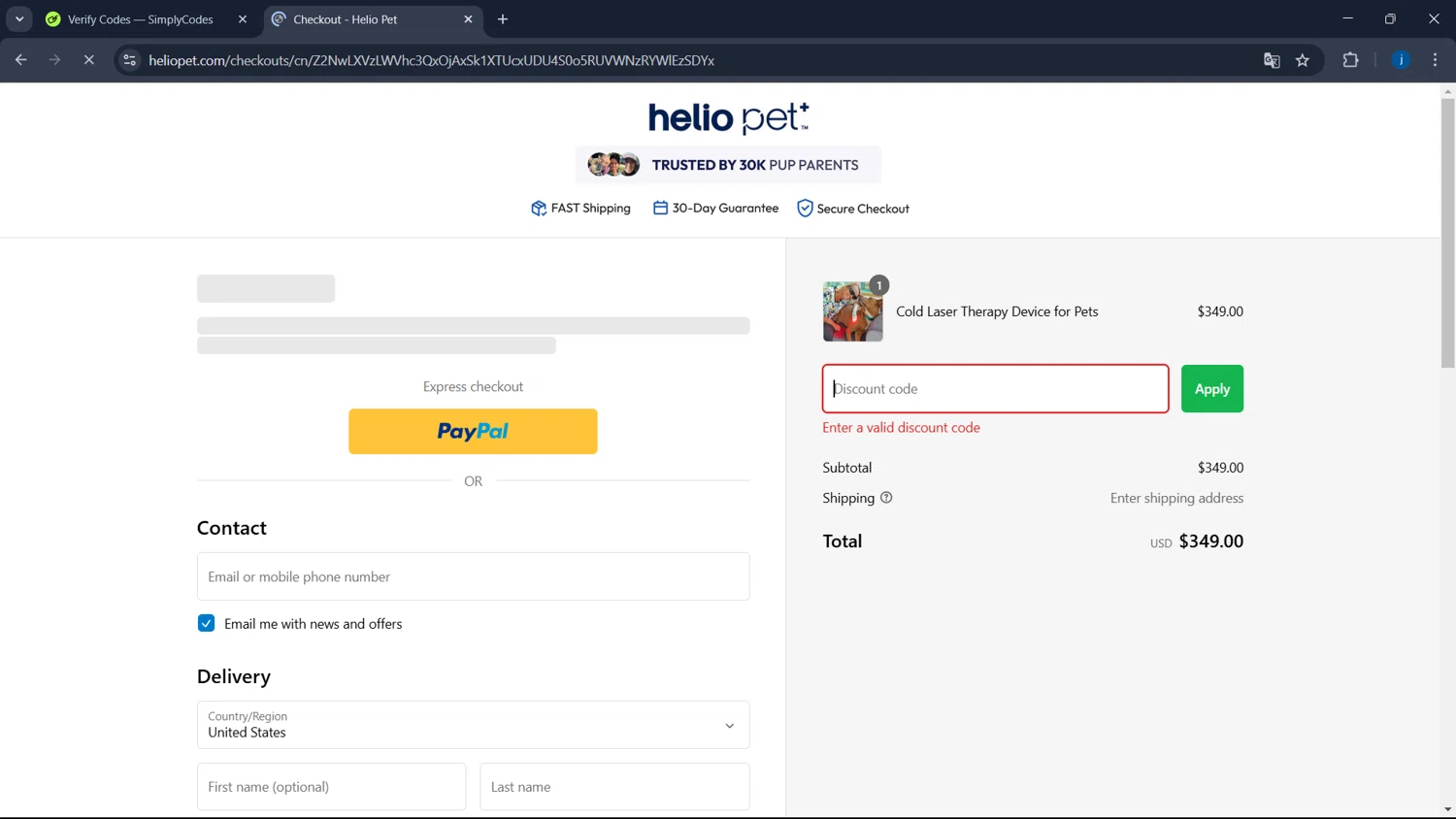Viewport: 1456px width, 819px height.
Task: Focus the Email or mobile phone number field
Action: coord(473,576)
